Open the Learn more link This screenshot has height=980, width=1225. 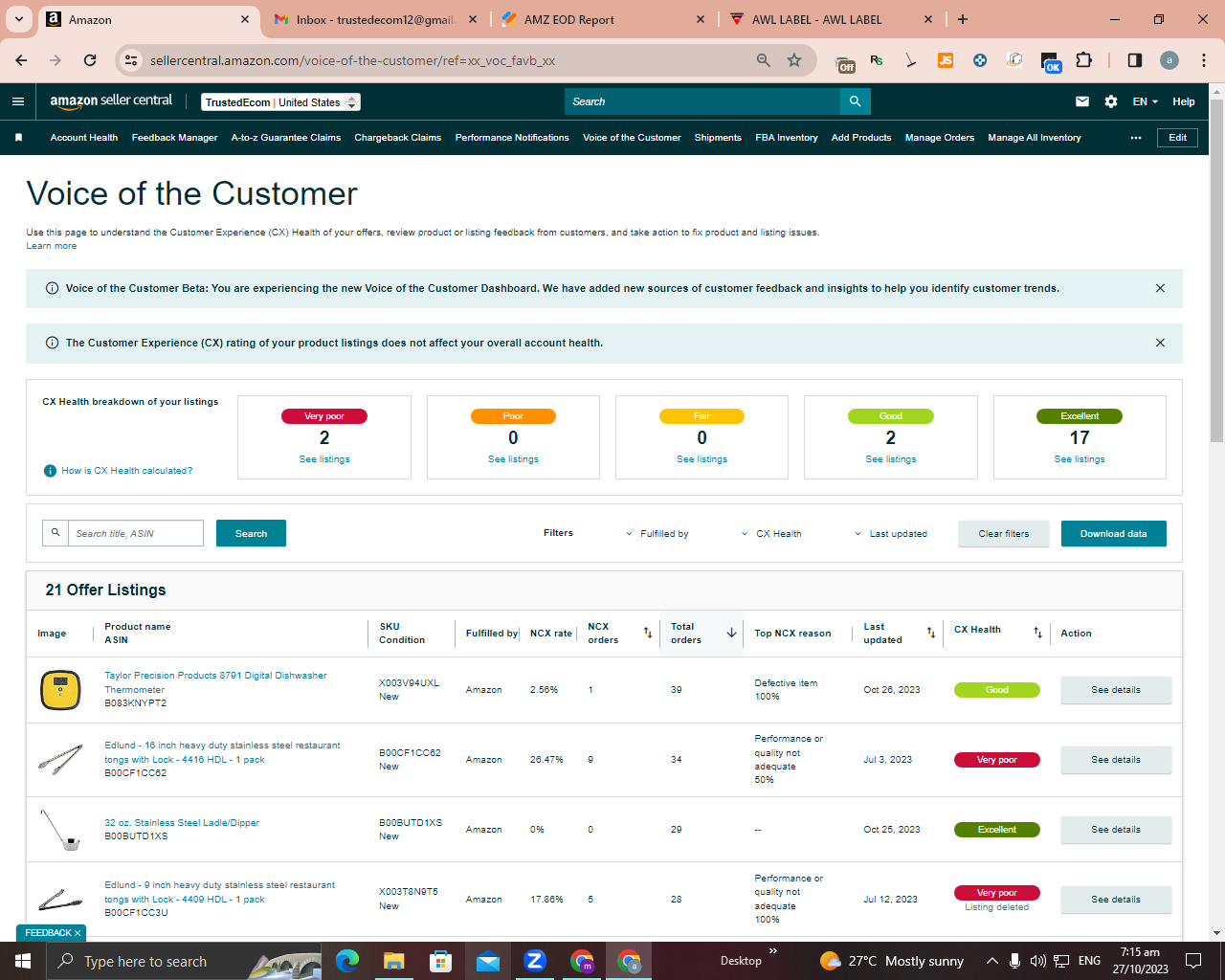[x=52, y=246]
